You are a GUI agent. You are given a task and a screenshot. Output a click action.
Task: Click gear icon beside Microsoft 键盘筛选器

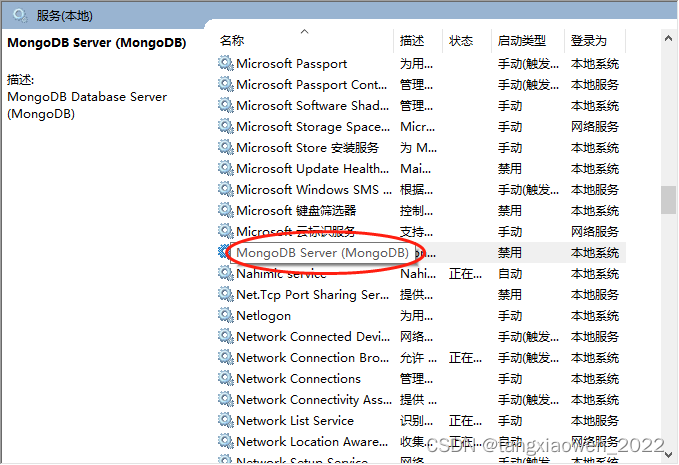coord(226,210)
